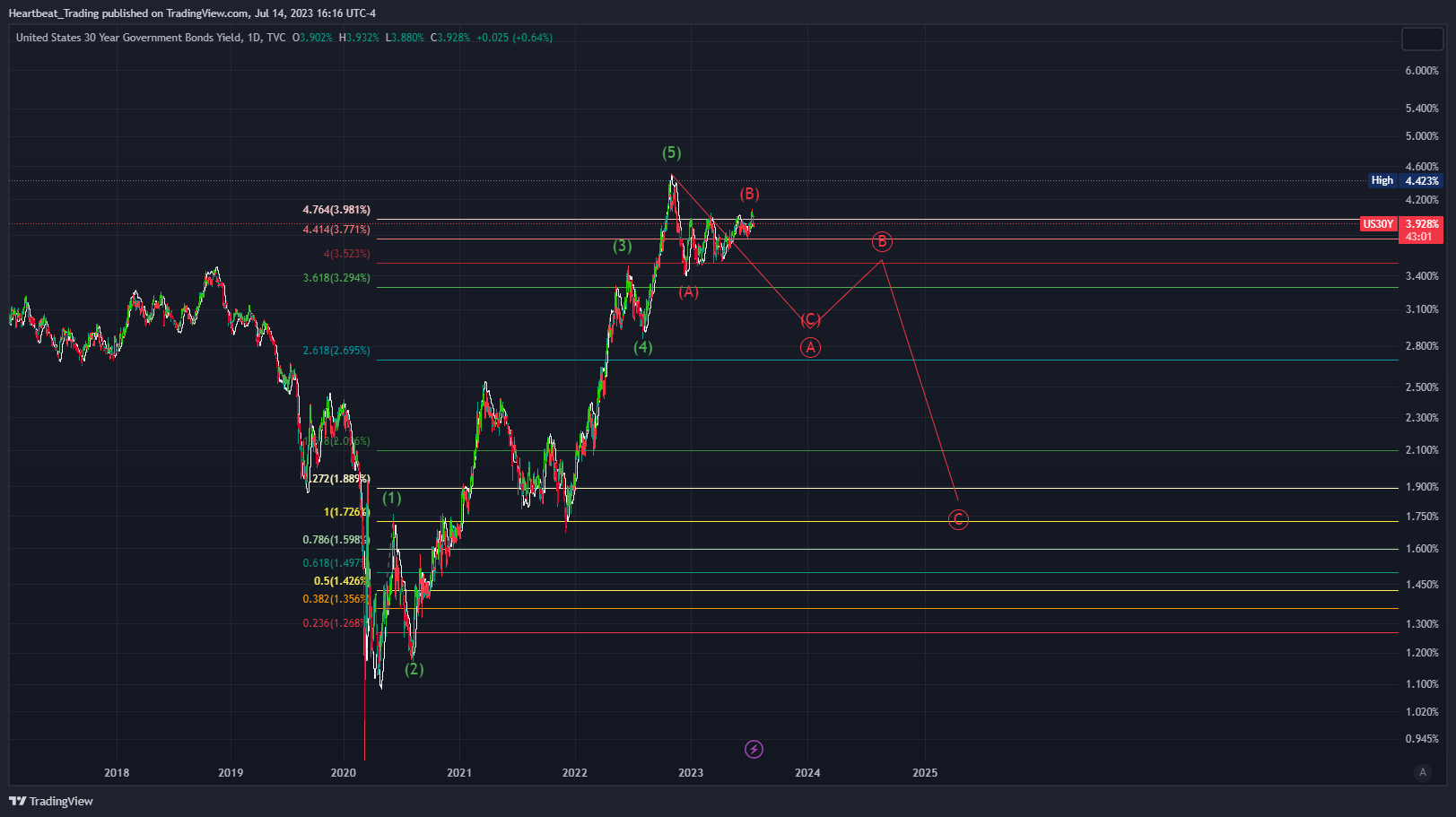Click the 5.000% price axis label
Image resolution: width=1456 pixels, height=817 pixels.
coord(1422,136)
